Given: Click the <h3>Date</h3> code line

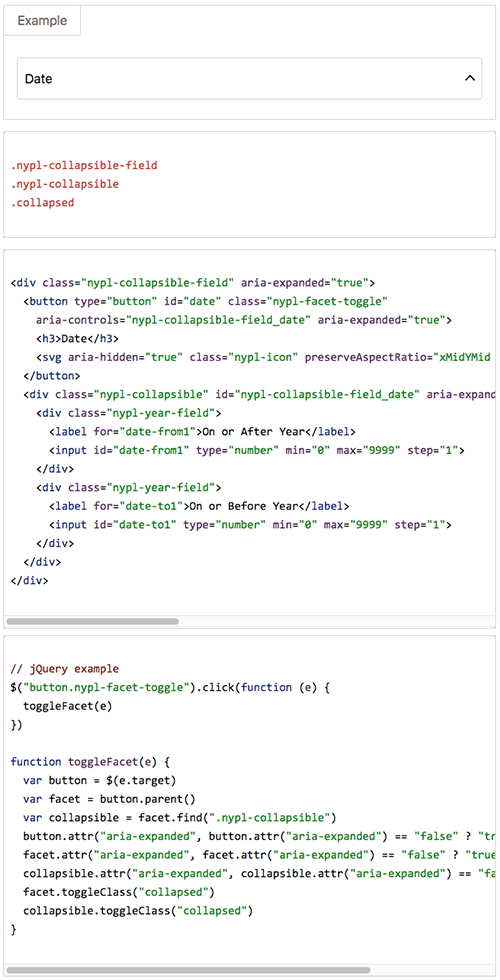Looking at the screenshot, I should [x=78, y=338].
